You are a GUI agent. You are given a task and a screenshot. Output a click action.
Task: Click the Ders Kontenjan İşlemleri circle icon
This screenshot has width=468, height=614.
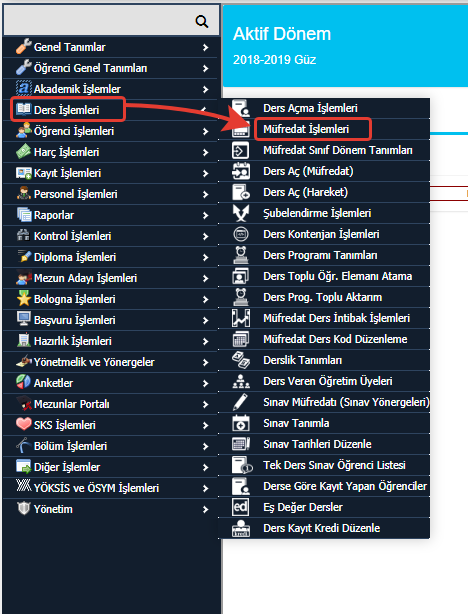click(x=240, y=234)
